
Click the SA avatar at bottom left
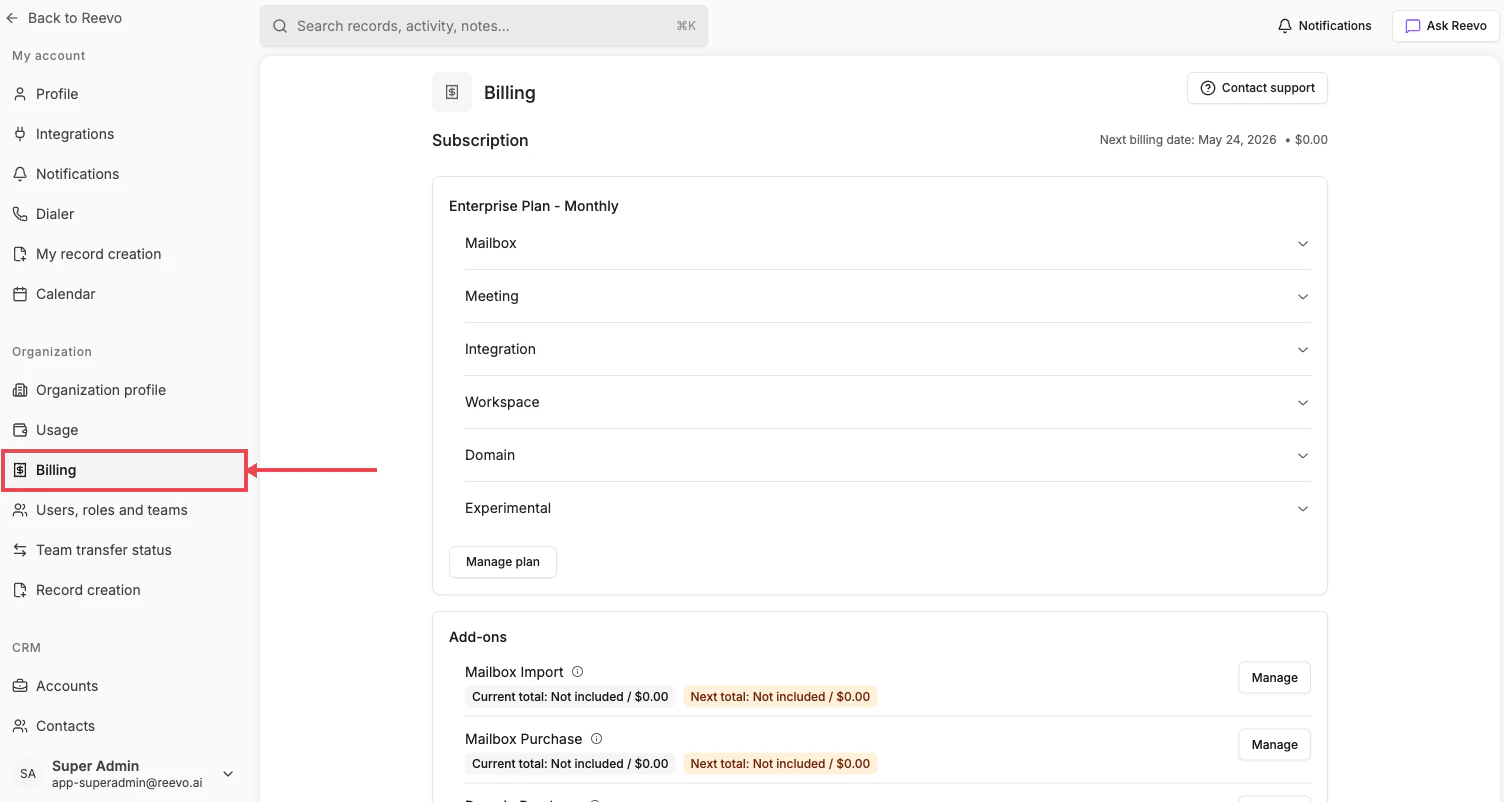[28, 774]
